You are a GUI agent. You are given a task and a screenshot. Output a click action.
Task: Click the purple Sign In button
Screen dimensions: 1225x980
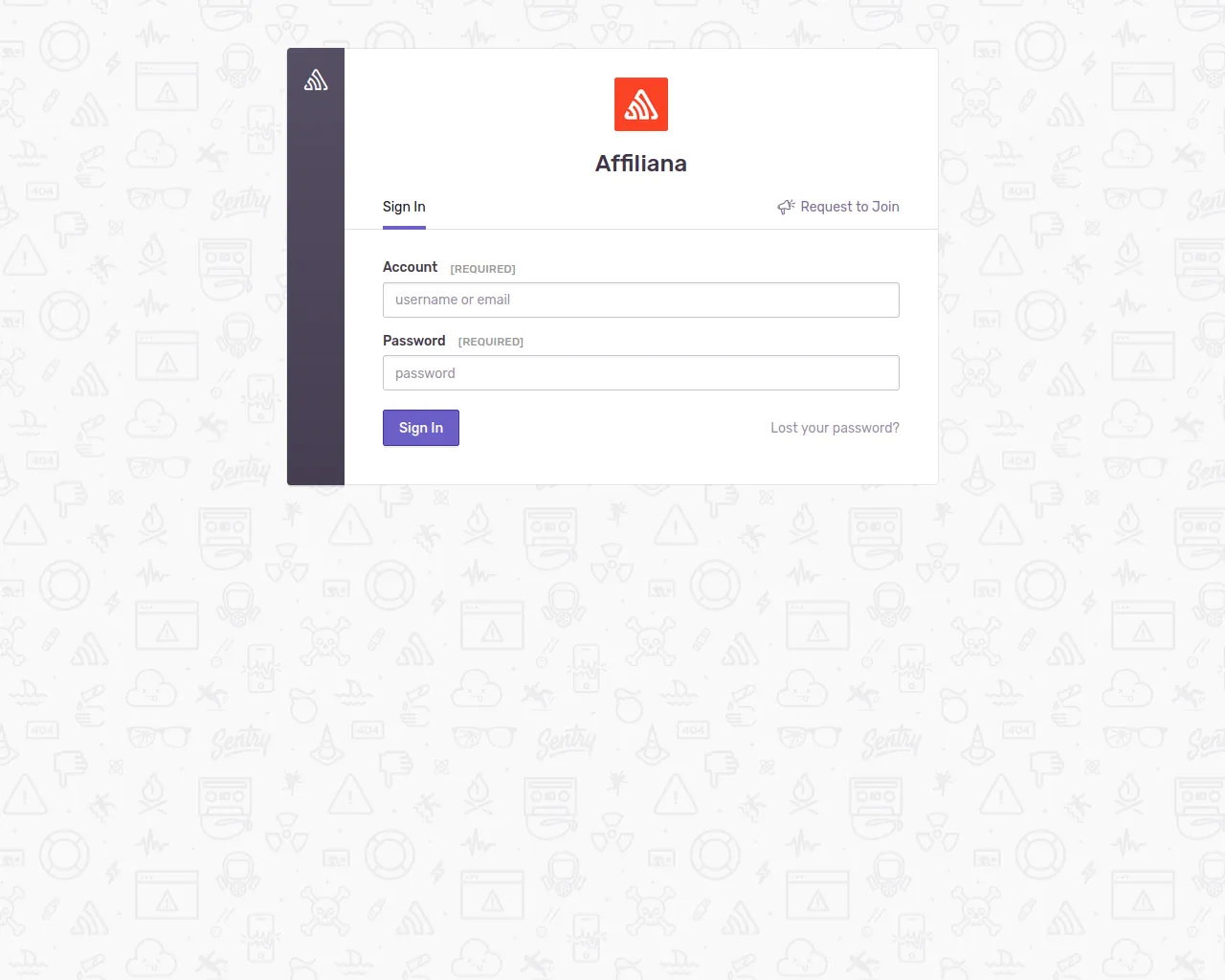(421, 428)
